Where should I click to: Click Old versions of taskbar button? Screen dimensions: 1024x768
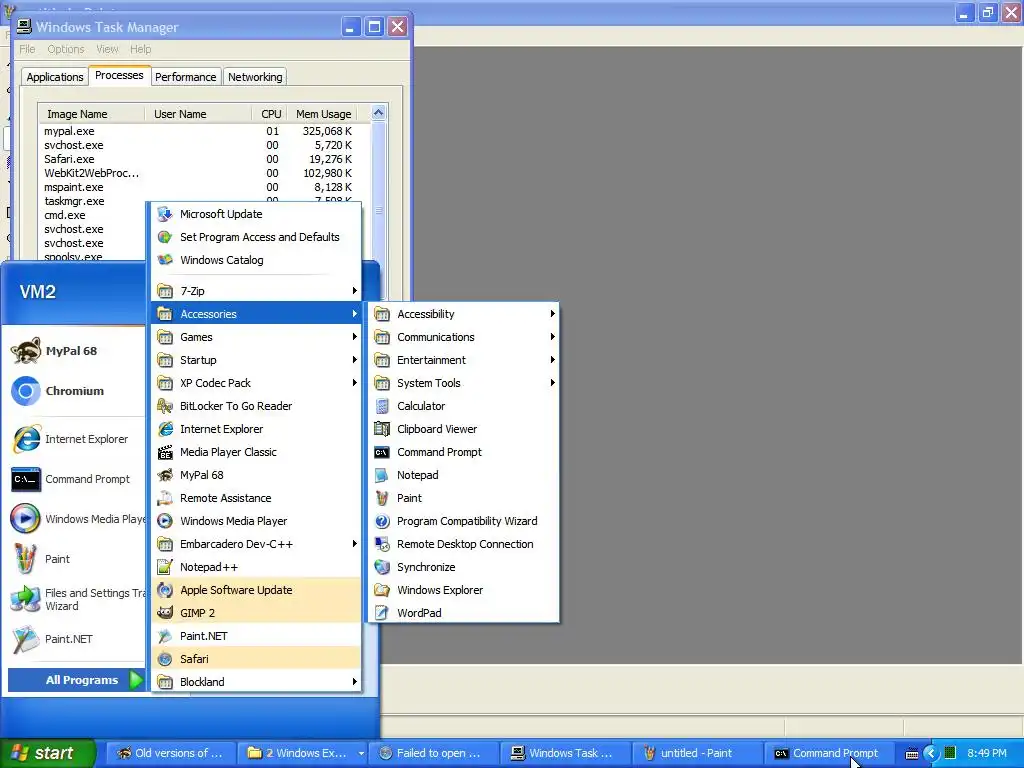pos(170,754)
